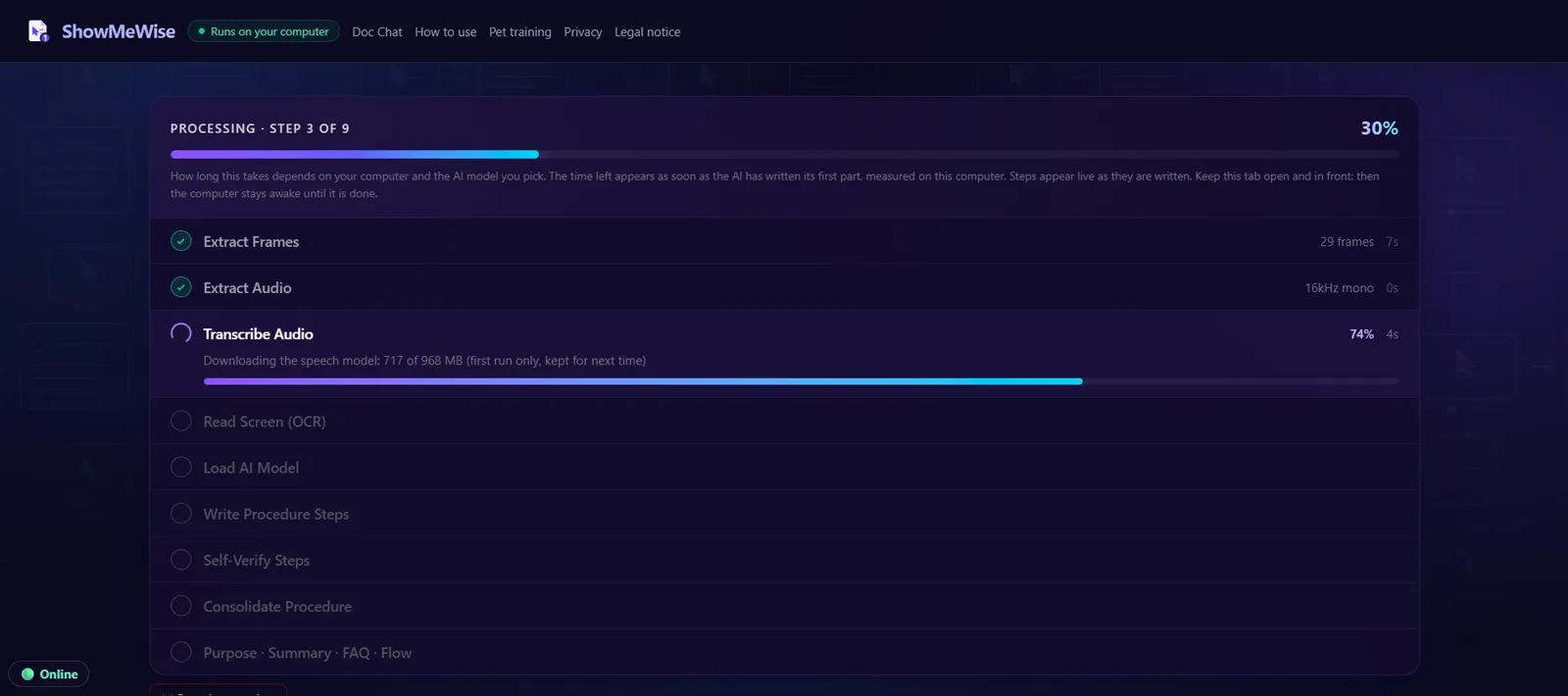Image resolution: width=1568 pixels, height=696 pixels.
Task: Click the empty status circle for Load AI Model
Action: pos(181,468)
